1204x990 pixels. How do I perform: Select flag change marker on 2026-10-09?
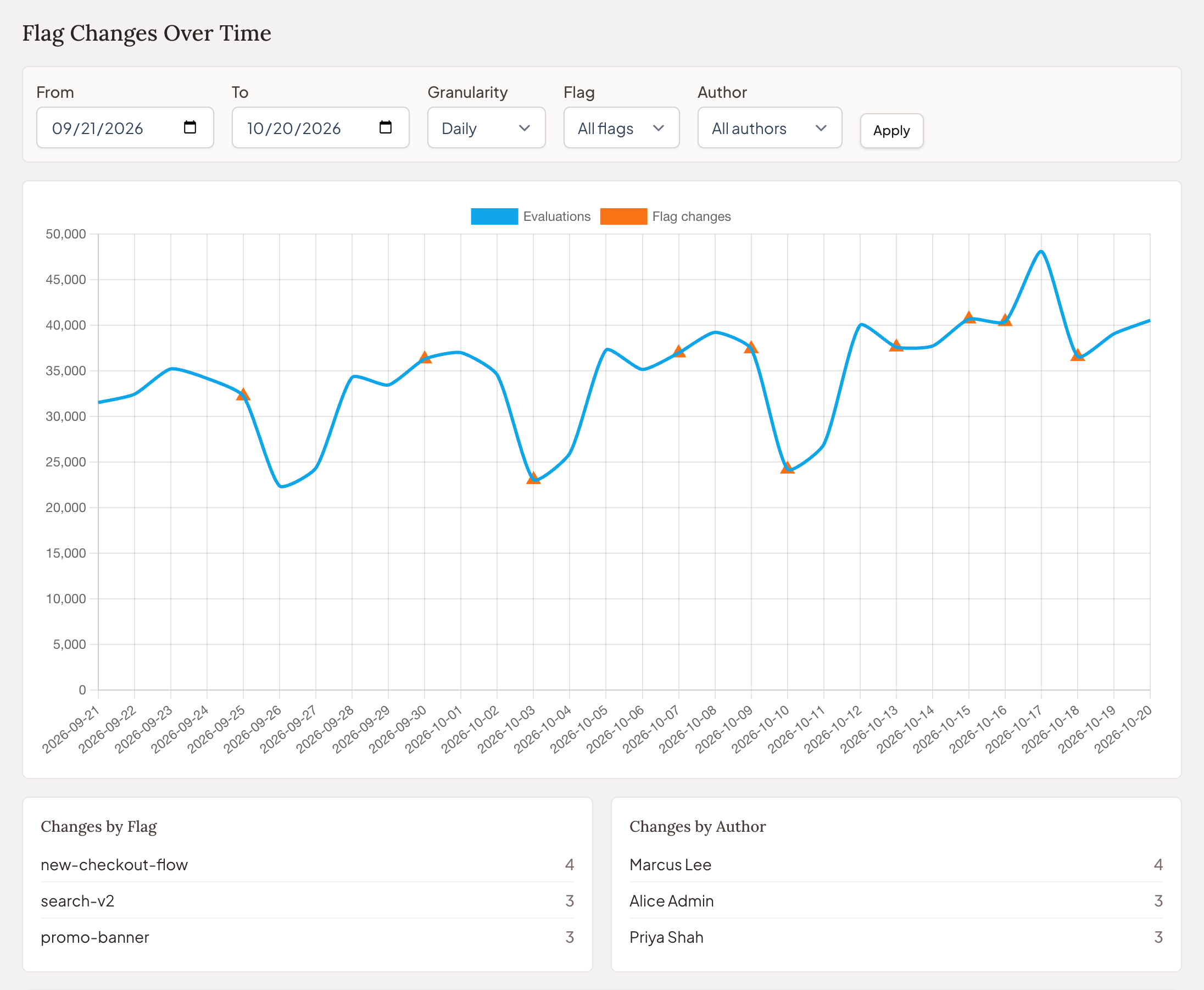tap(751, 347)
